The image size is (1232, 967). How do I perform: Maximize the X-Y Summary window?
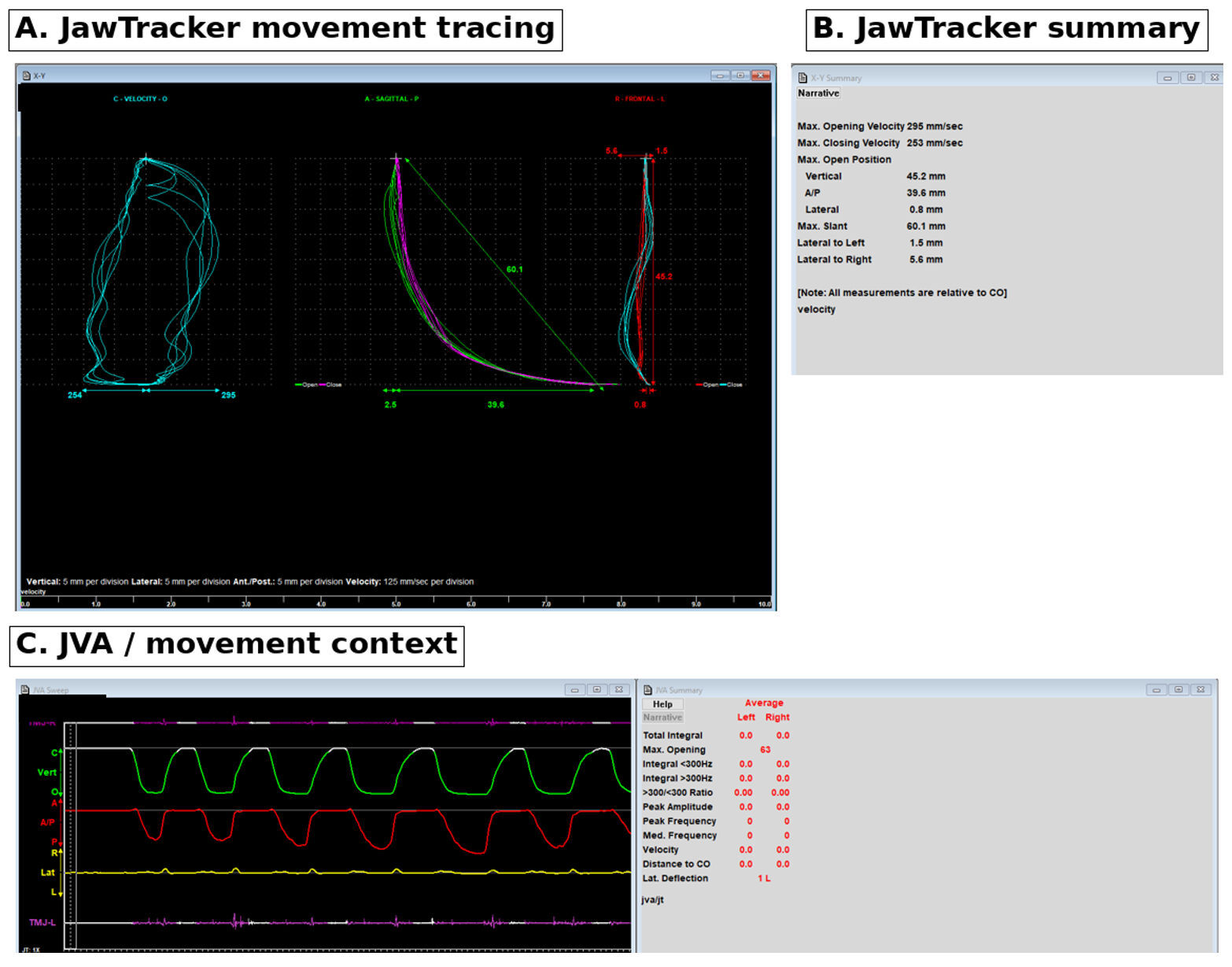pyautogui.click(x=1191, y=77)
